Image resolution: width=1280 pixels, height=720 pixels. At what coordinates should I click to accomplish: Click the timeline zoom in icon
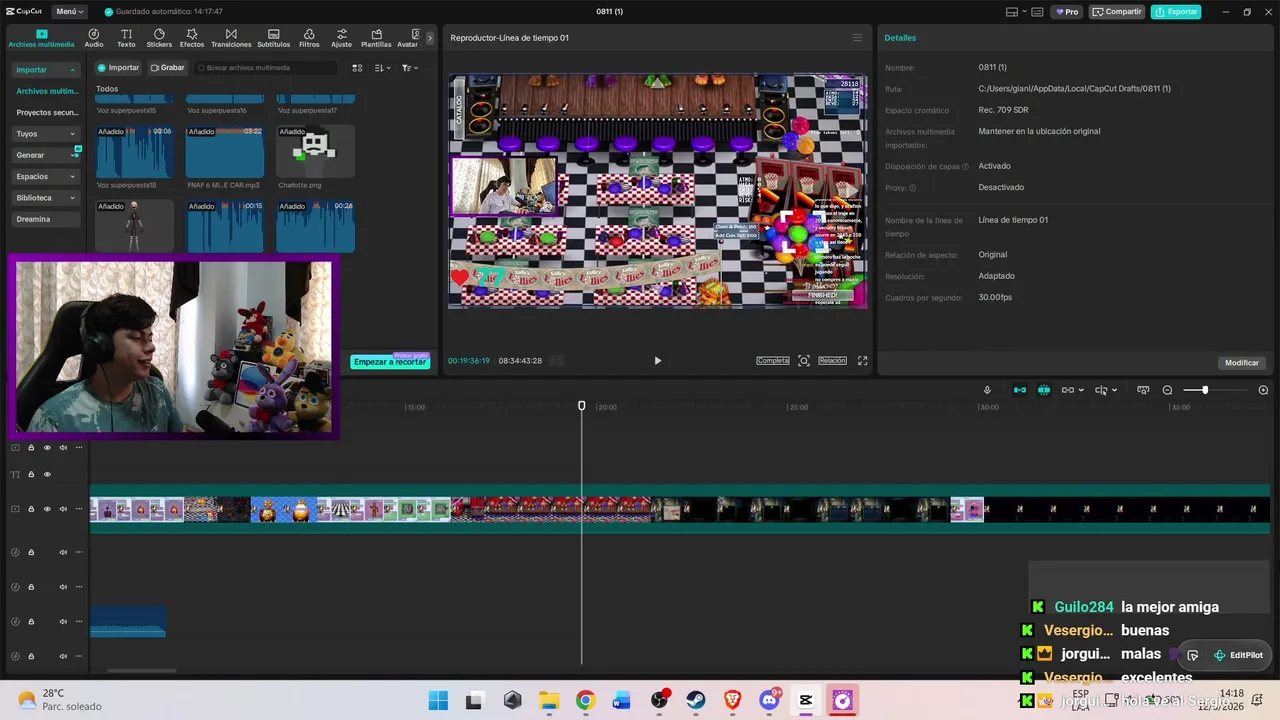[1263, 390]
